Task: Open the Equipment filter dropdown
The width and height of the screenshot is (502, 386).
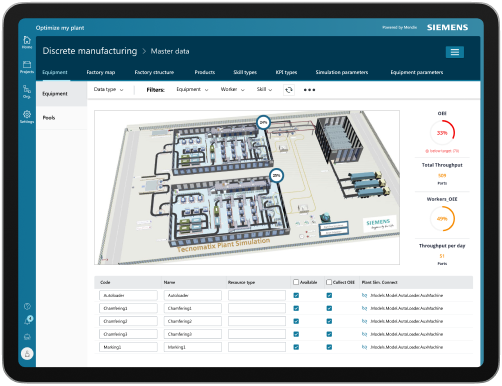Action: [192, 89]
